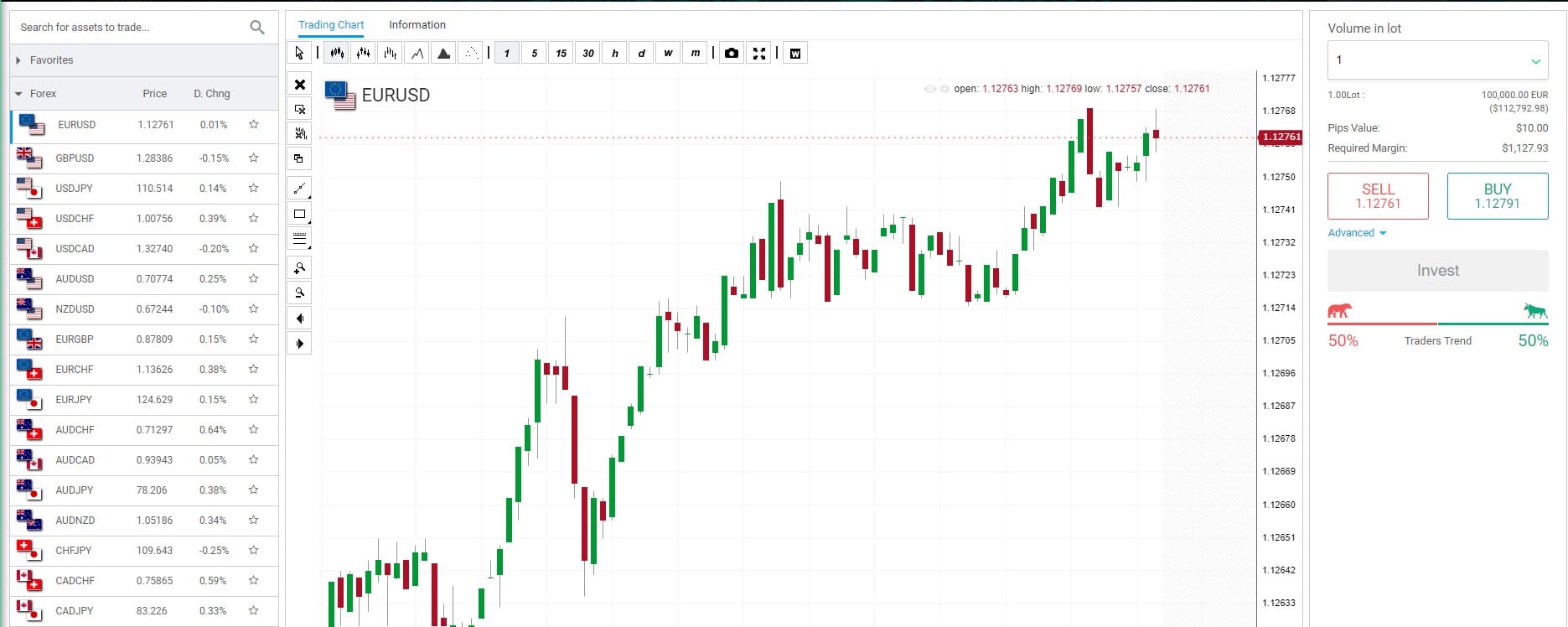Select the rectangle shape drawing tool

pos(299,214)
